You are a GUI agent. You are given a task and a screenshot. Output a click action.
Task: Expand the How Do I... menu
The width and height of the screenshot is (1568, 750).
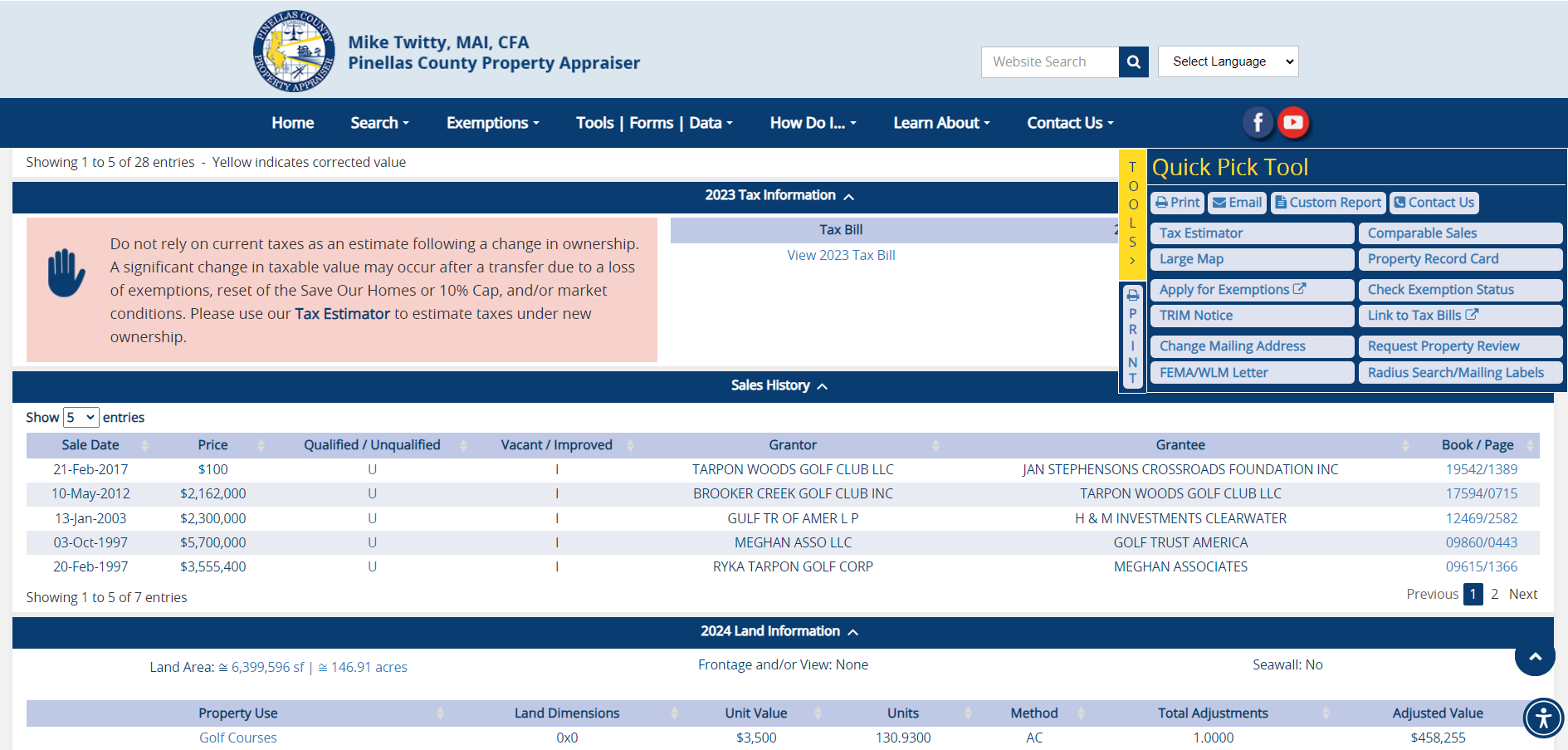tap(813, 123)
